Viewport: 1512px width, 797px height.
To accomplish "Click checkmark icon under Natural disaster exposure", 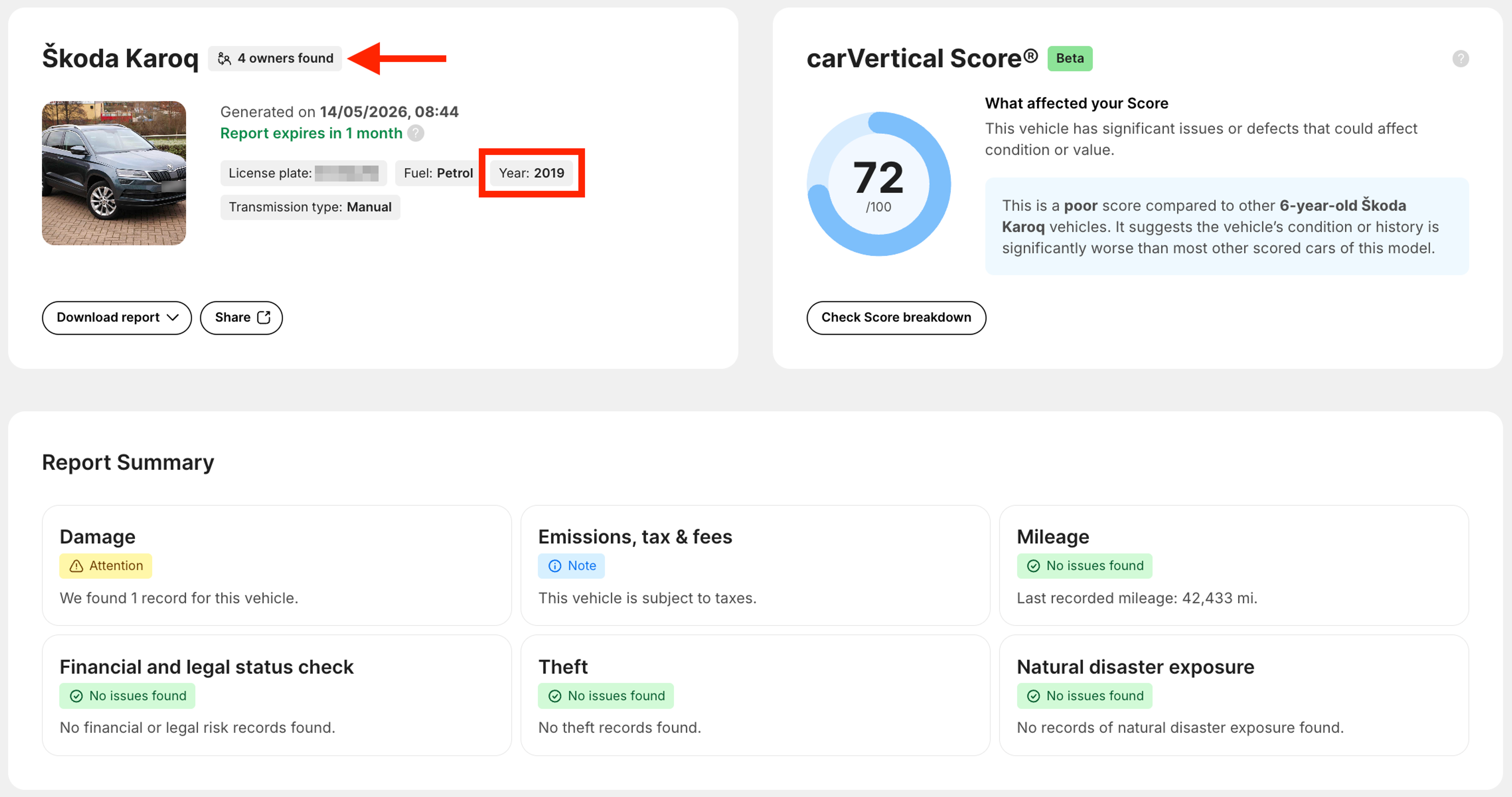I will tap(1033, 696).
